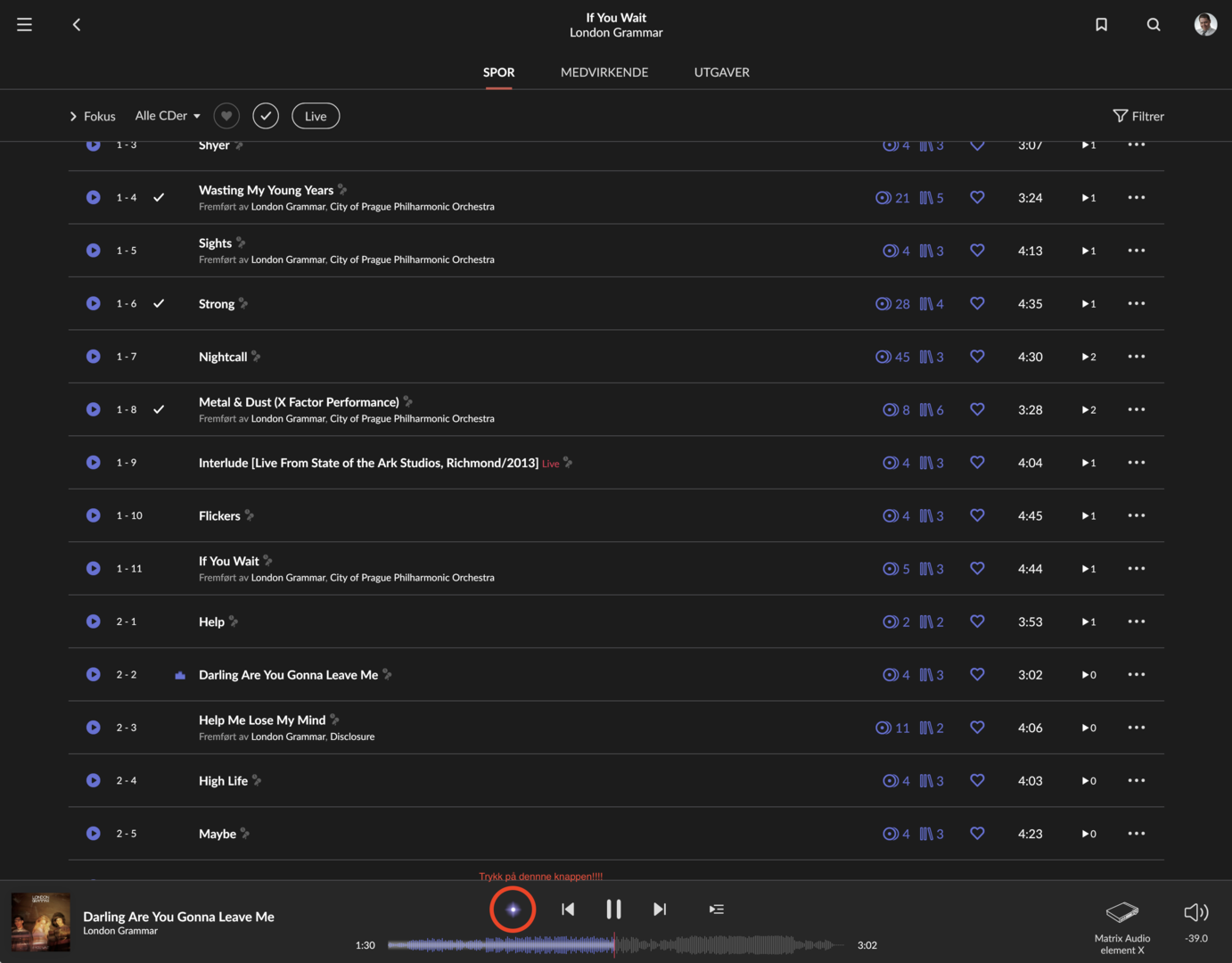Click the If You Wait album title header

tap(616, 18)
